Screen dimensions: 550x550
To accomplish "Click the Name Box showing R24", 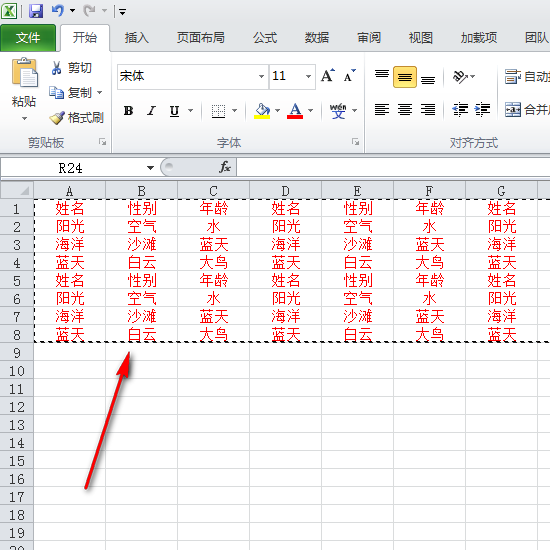I will (x=71, y=168).
